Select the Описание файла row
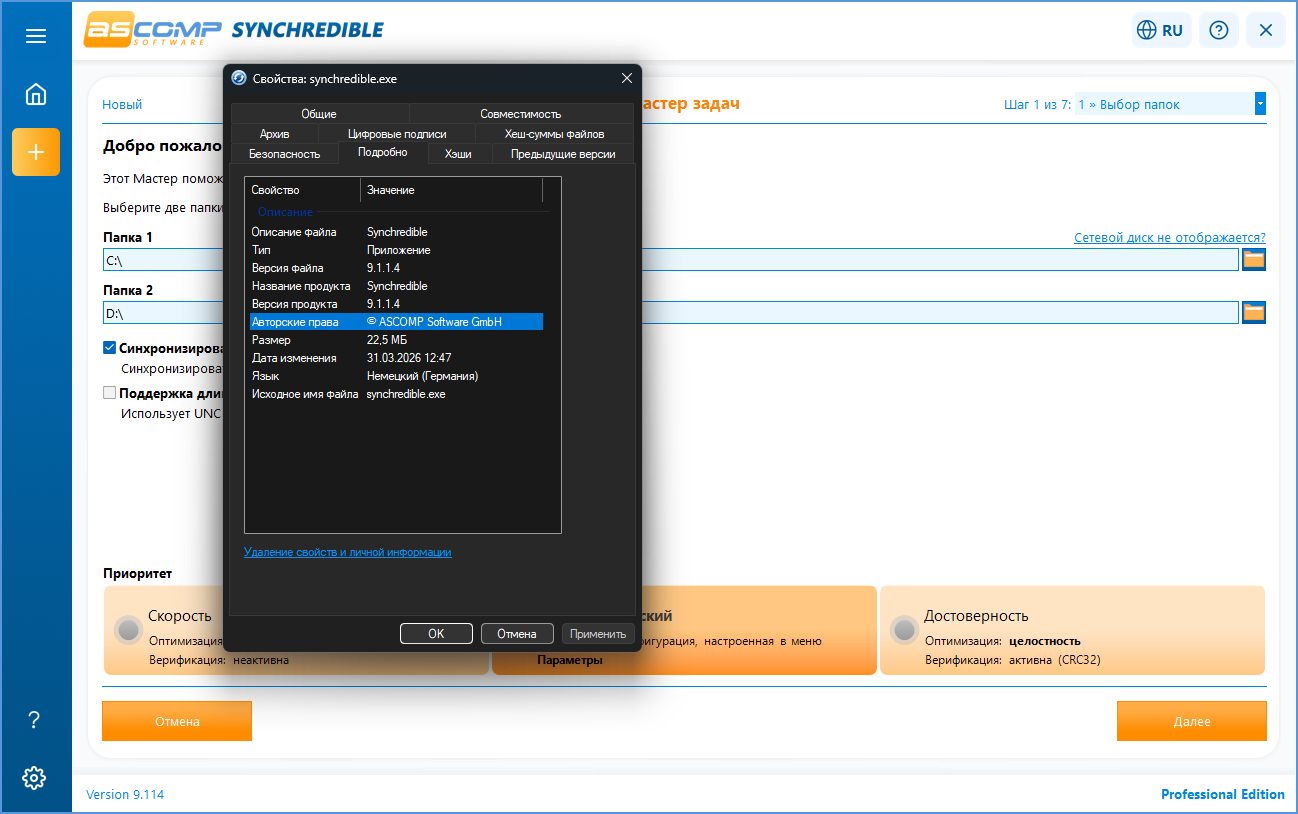 click(396, 232)
